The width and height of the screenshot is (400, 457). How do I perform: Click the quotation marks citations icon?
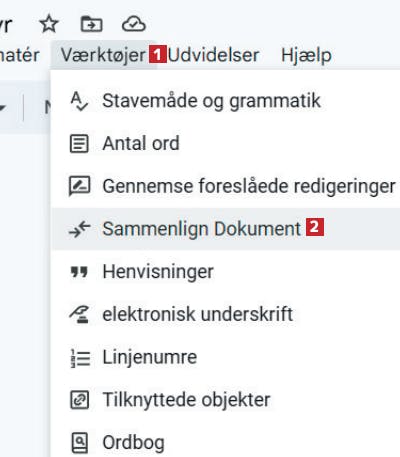tap(79, 272)
